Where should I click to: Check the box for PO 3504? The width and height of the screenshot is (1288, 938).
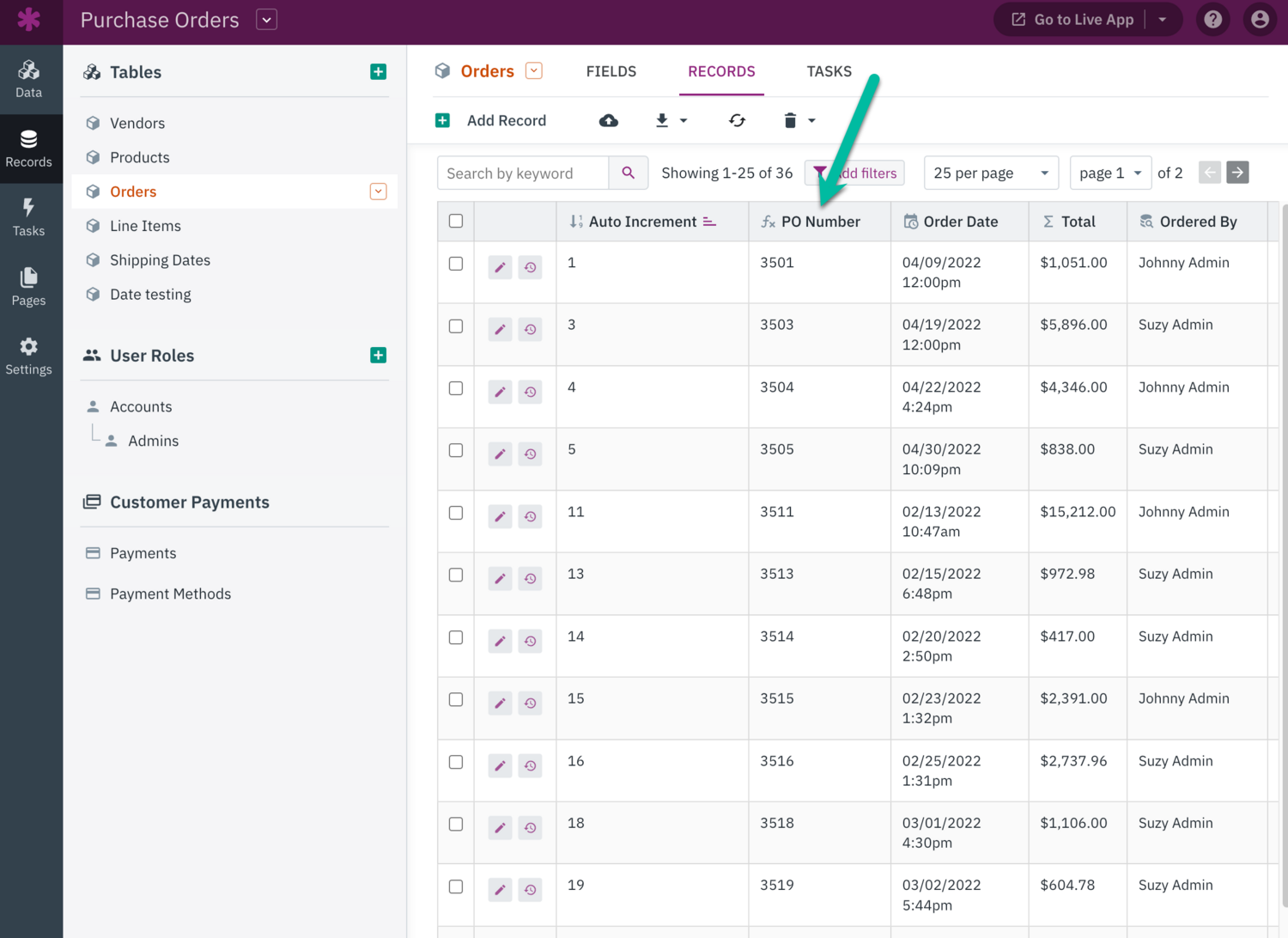pyautogui.click(x=456, y=388)
